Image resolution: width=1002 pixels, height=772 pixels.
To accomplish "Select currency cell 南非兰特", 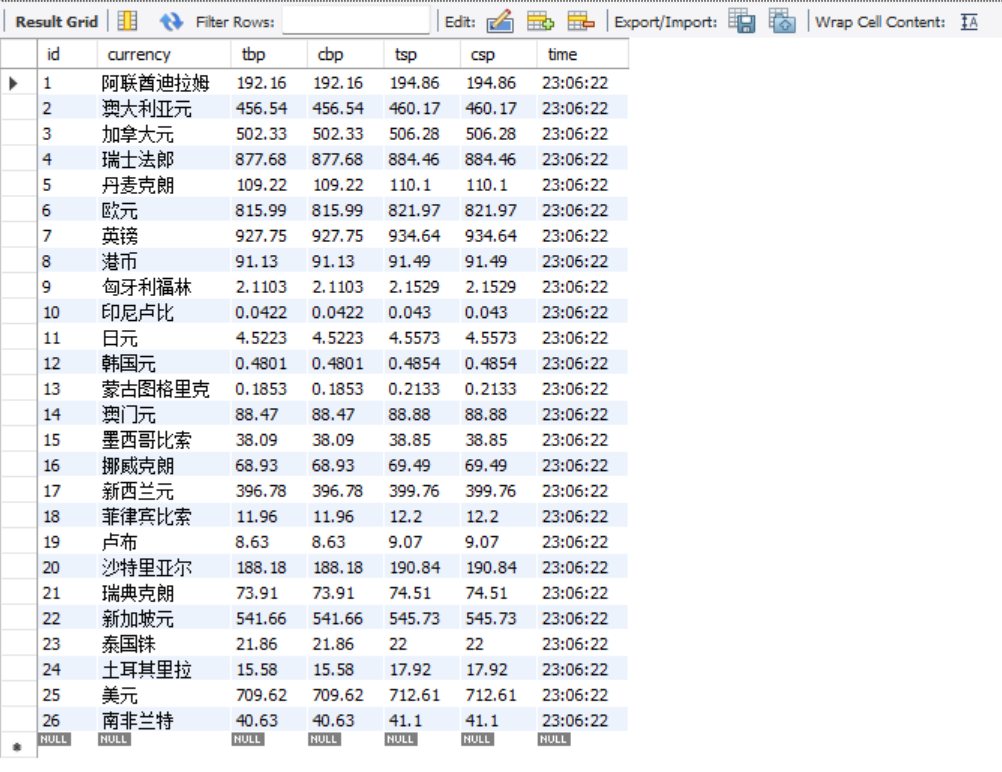I will click(x=164, y=721).
